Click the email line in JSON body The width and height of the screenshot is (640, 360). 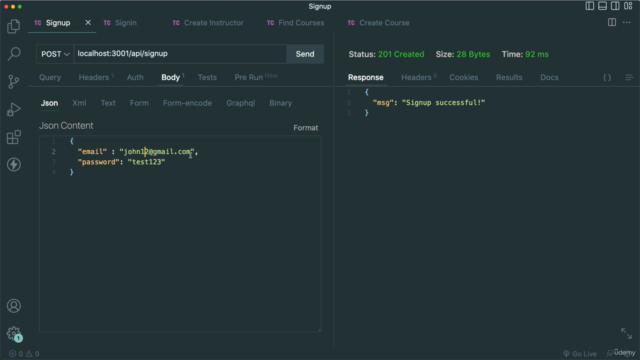point(138,152)
